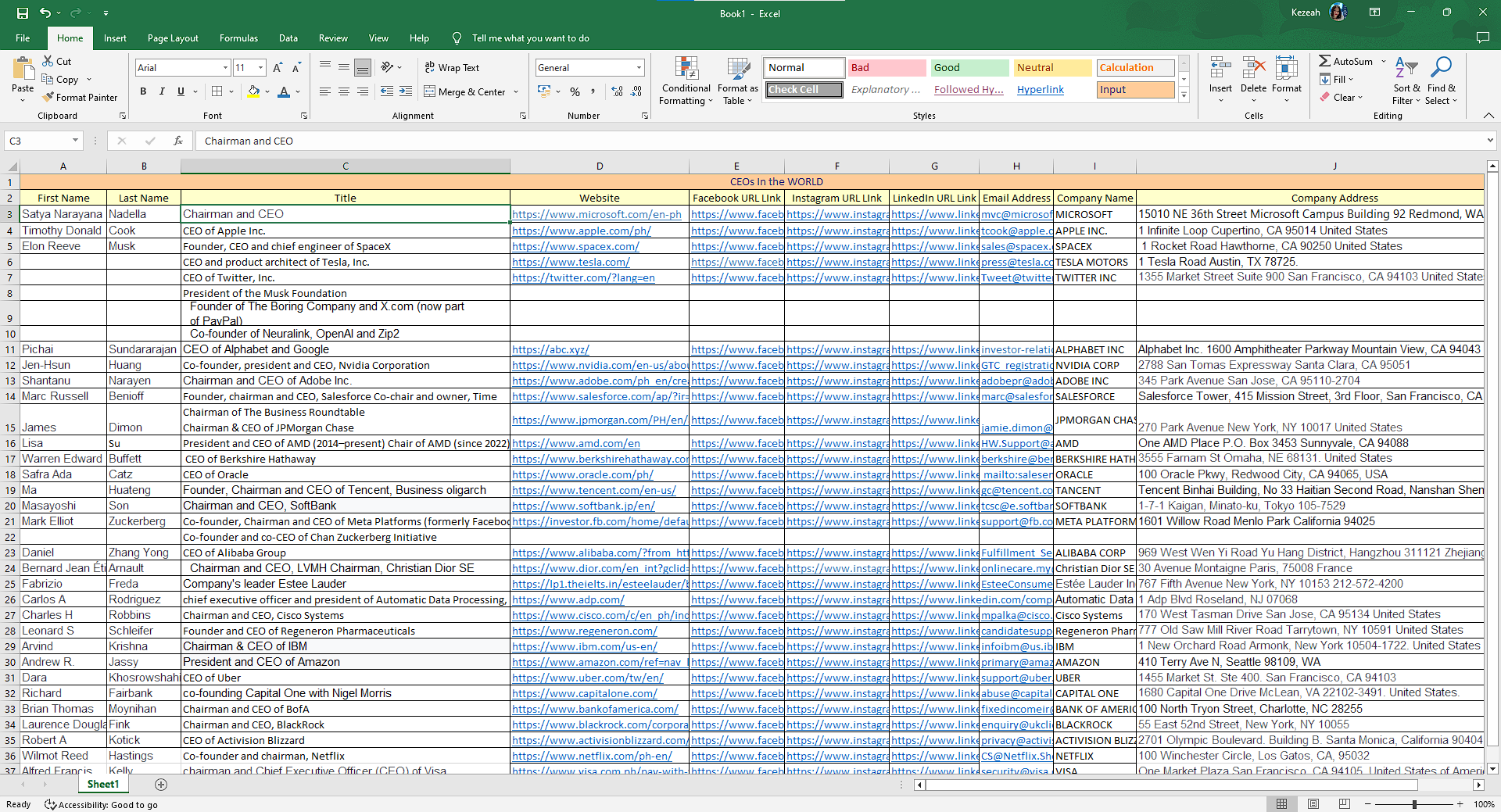The height and width of the screenshot is (812, 1501).
Task: Click the Save icon in title bar
Action: click(x=23, y=13)
